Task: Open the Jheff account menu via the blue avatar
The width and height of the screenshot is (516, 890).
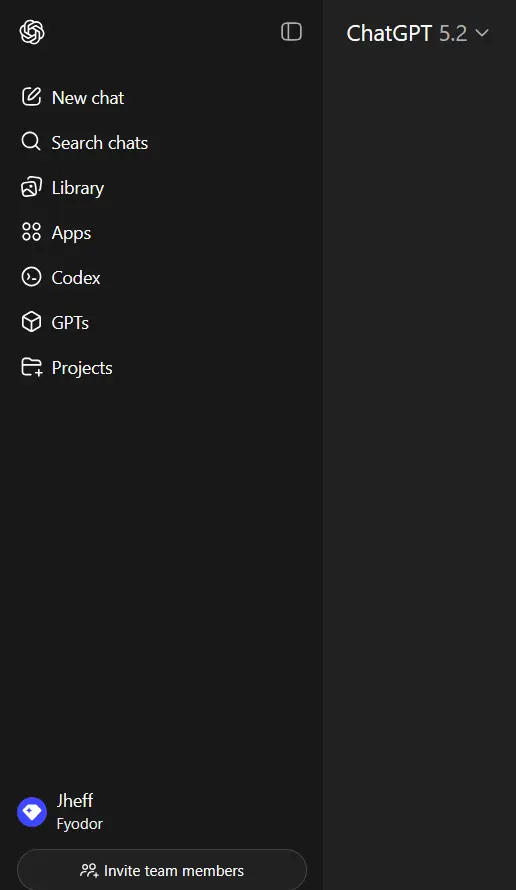Action: 32,812
